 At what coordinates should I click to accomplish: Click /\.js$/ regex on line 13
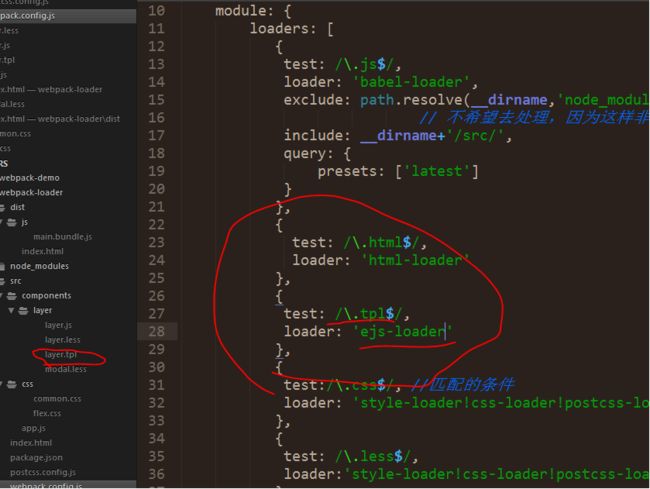click(x=364, y=64)
